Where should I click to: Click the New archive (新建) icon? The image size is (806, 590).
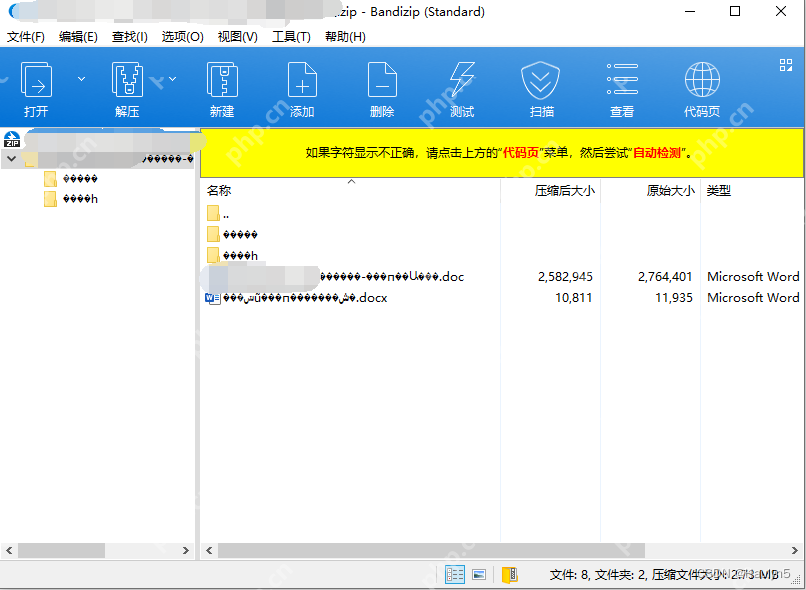coord(222,80)
